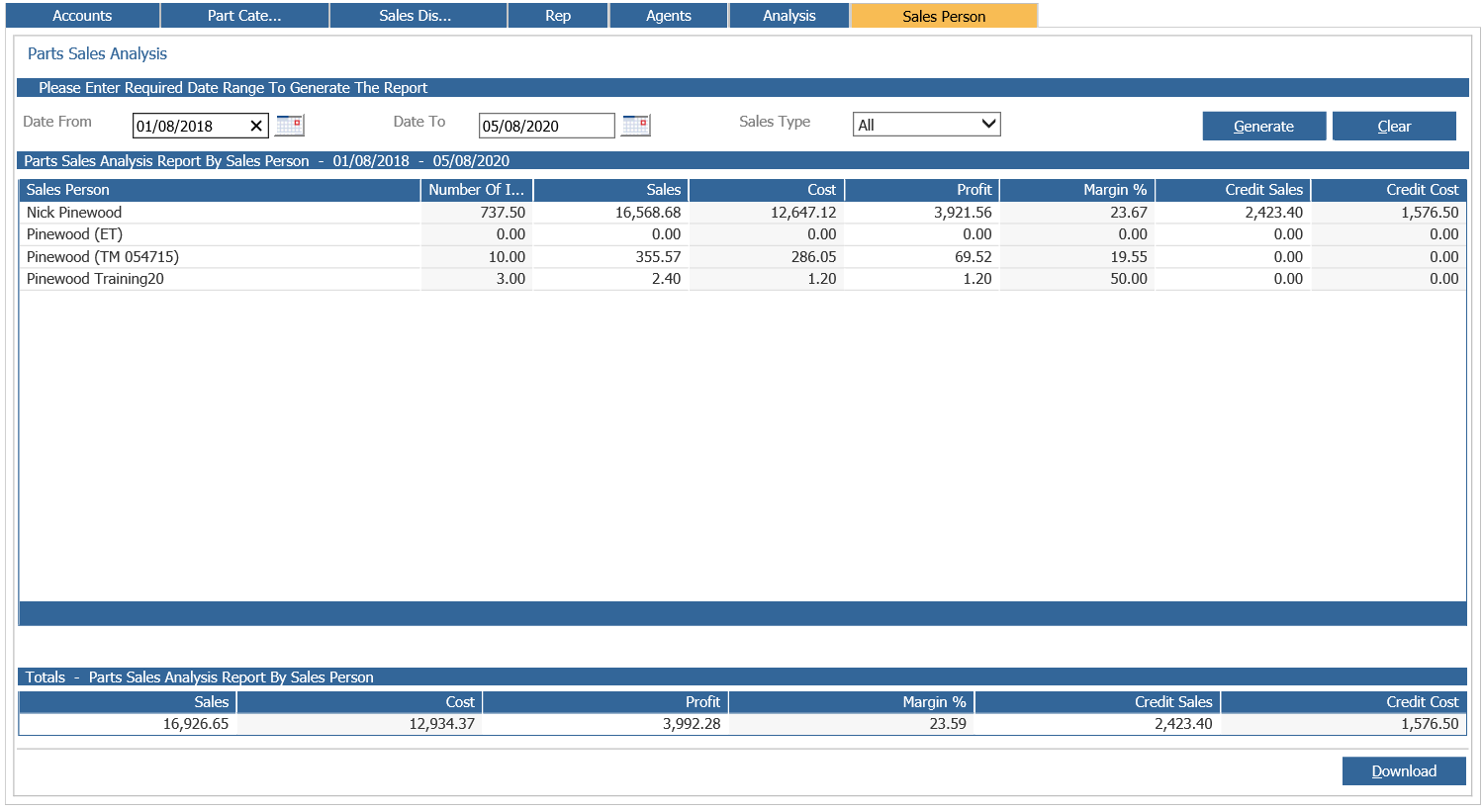This screenshot has width=1483, height=812.
Task: Select the Pinewood Training20 row
Action: pos(742,279)
